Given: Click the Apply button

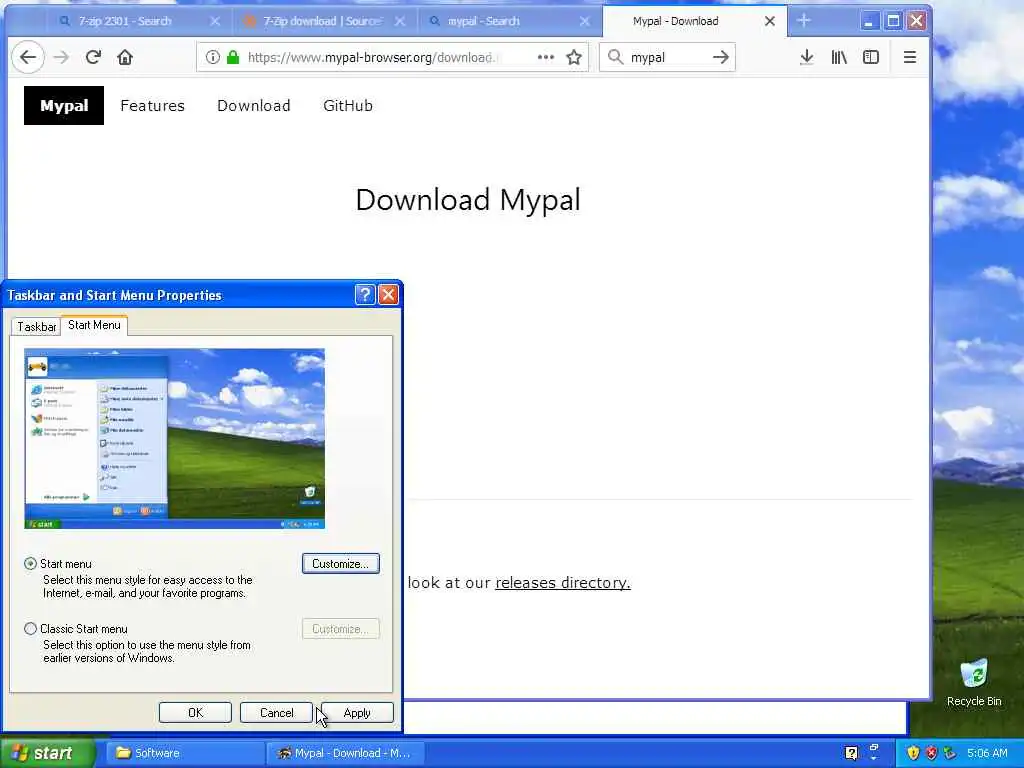Looking at the screenshot, I should point(357,712).
